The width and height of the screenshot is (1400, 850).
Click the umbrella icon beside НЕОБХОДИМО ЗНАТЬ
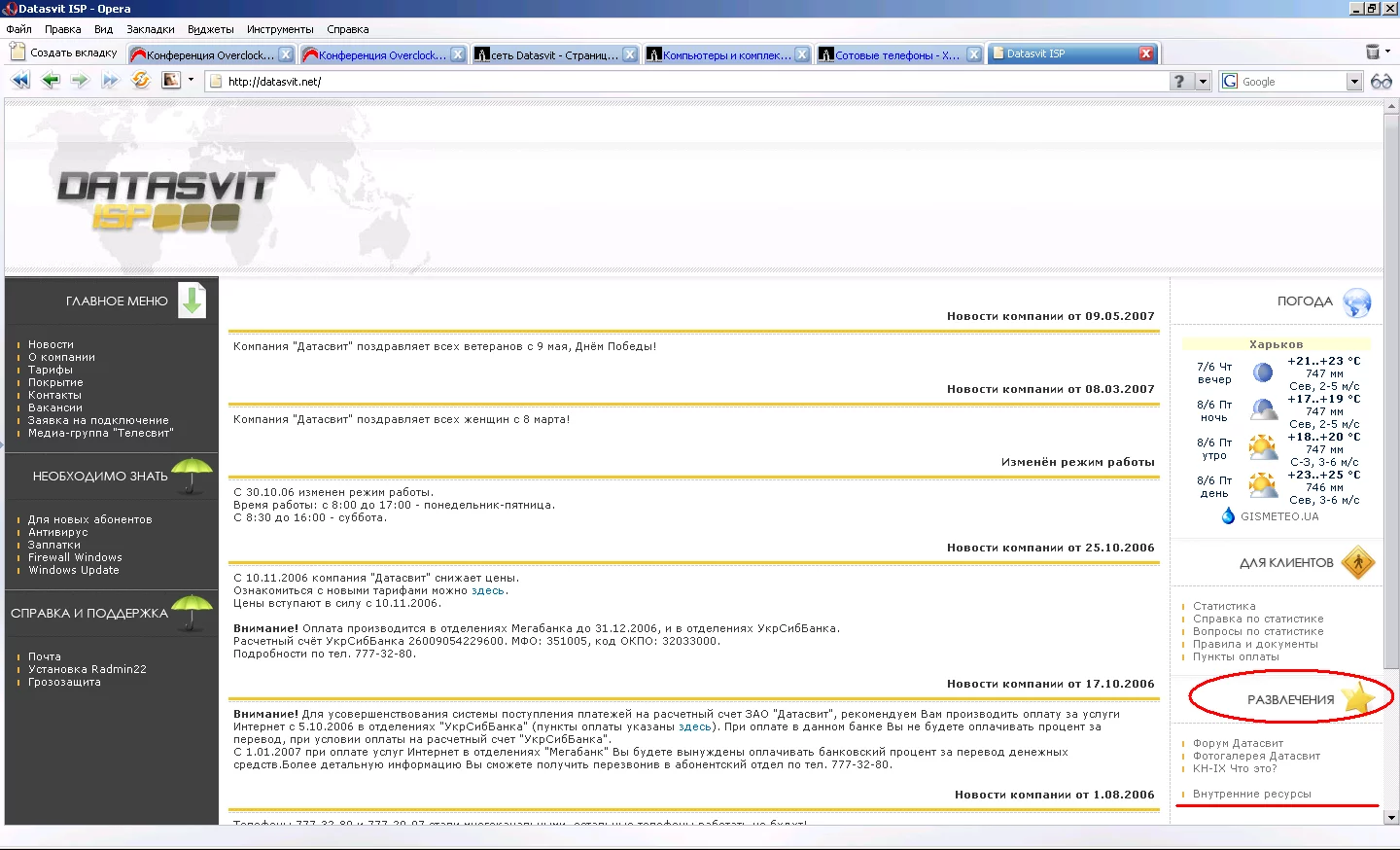(x=192, y=475)
